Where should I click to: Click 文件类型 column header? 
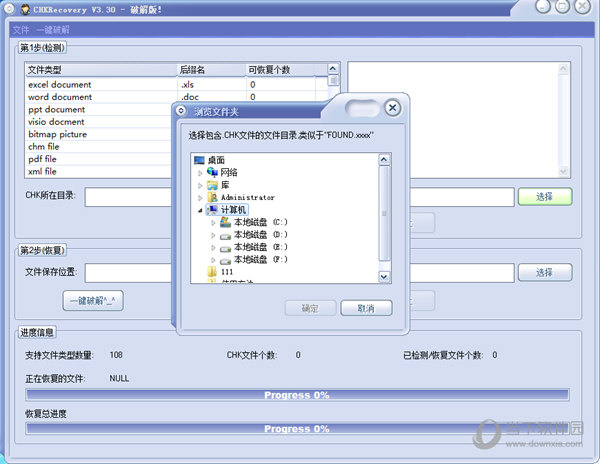coord(101,70)
